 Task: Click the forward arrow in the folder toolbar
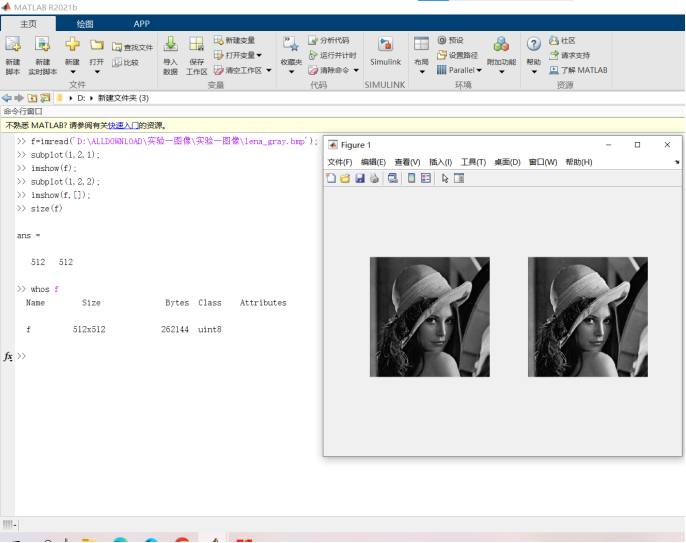[19, 98]
